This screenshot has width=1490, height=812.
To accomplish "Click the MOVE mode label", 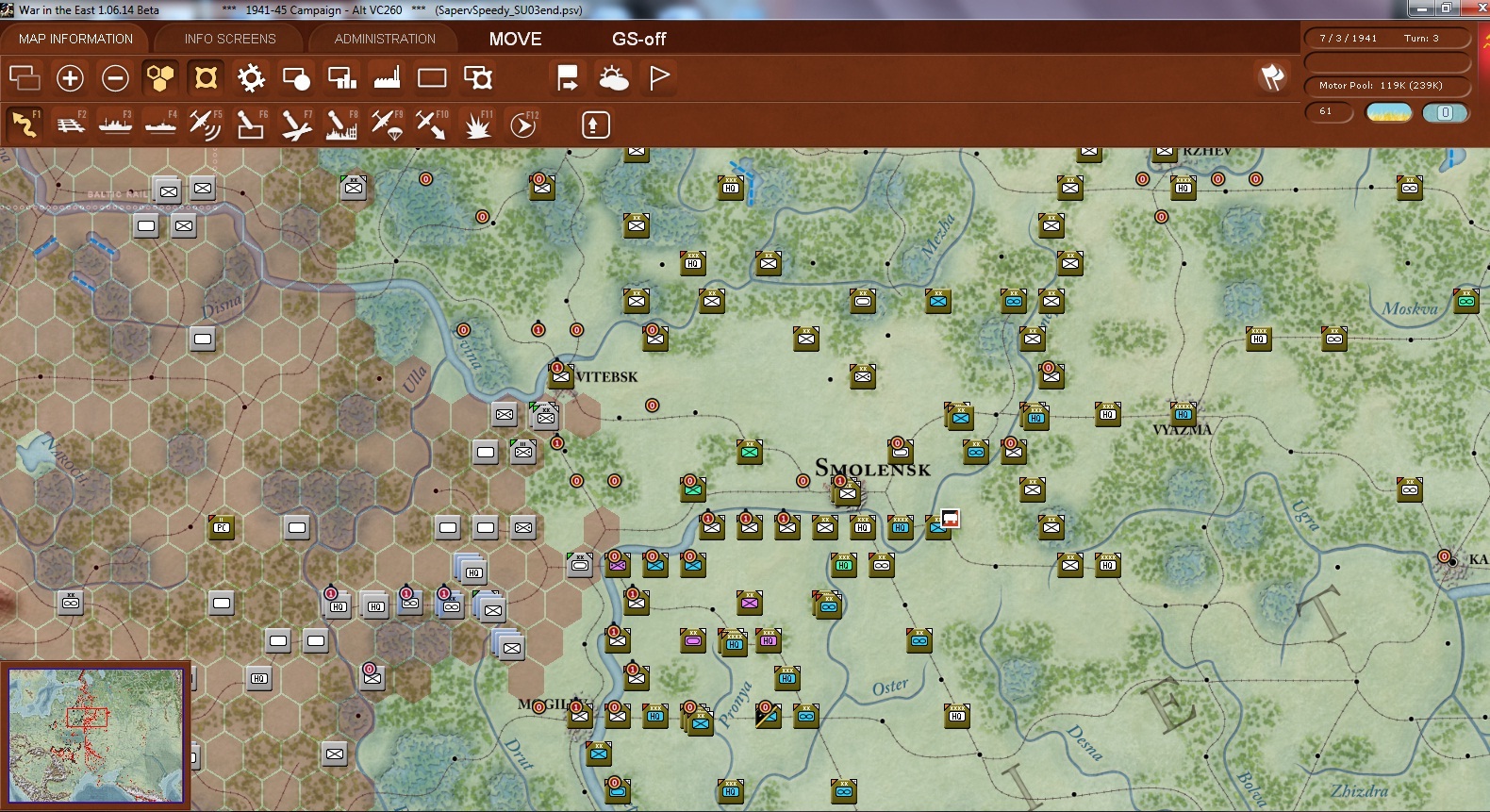I will coord(515,39).
